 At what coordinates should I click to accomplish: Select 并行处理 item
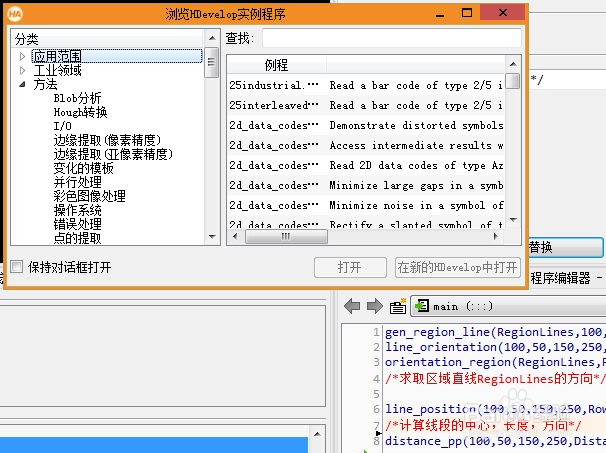click(x=78, y=182)
